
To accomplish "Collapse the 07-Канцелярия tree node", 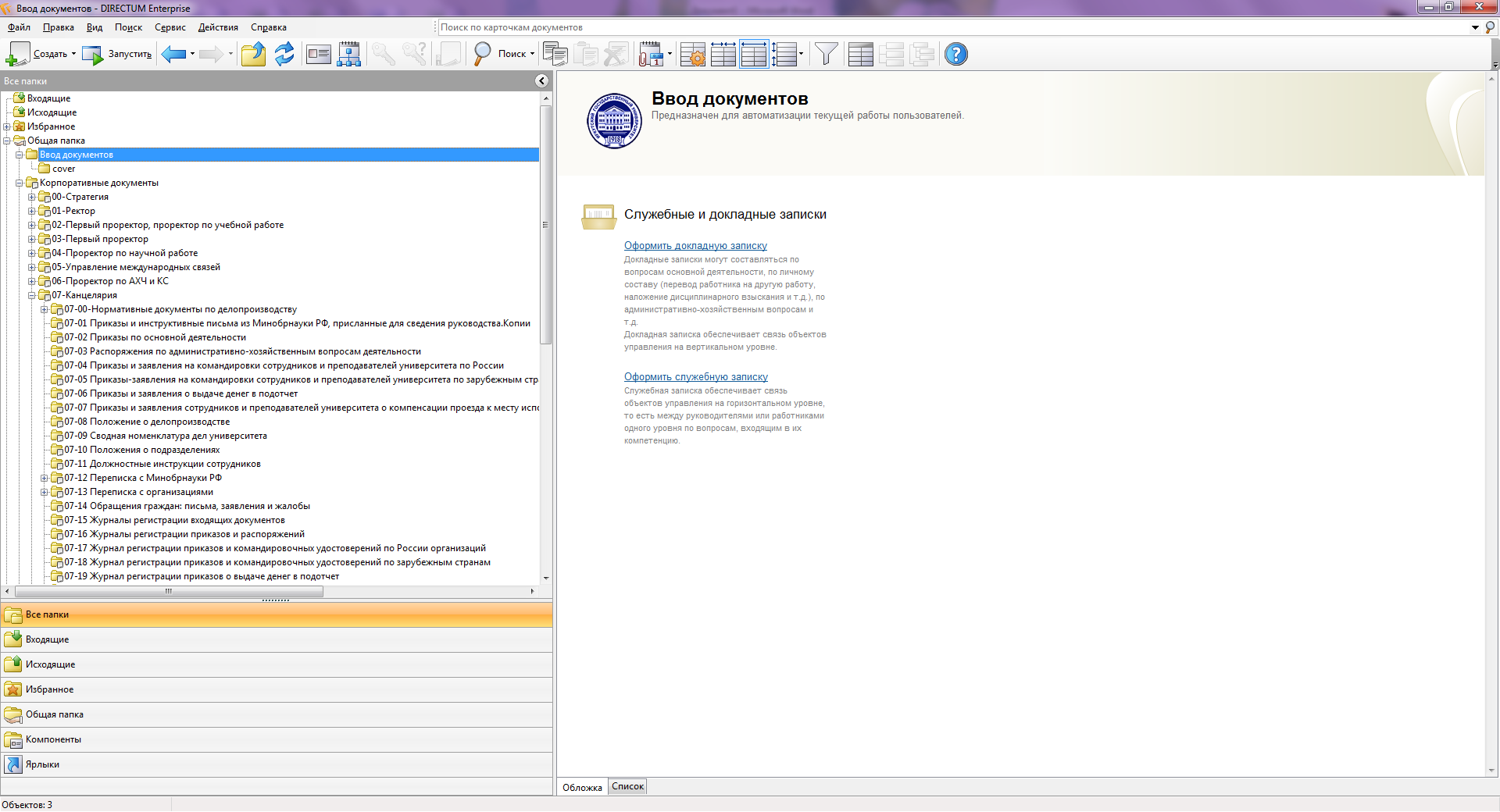I will 32,295.
